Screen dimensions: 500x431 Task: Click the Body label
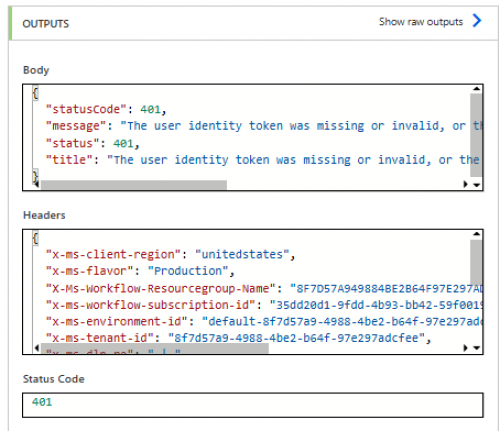click(x=36, y=70)
